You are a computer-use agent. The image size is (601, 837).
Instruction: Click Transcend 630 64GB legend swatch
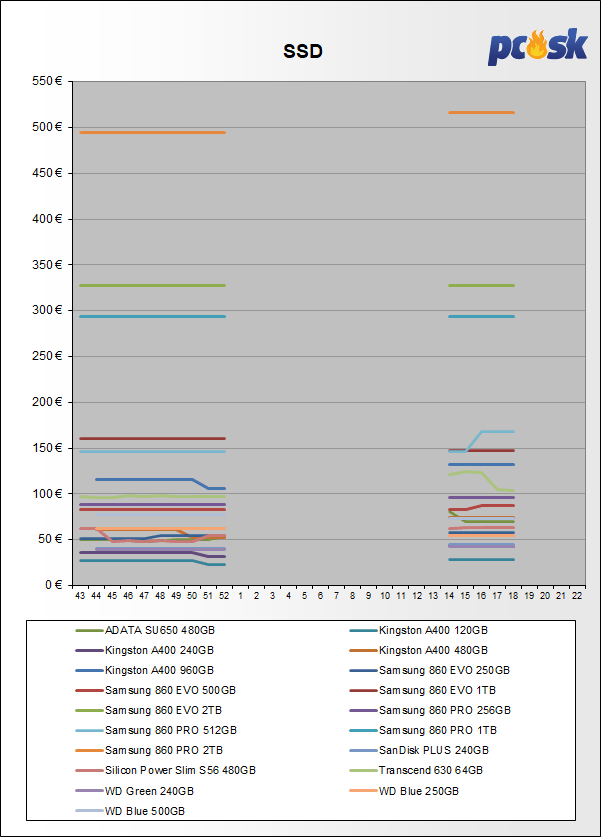point(362,770)
